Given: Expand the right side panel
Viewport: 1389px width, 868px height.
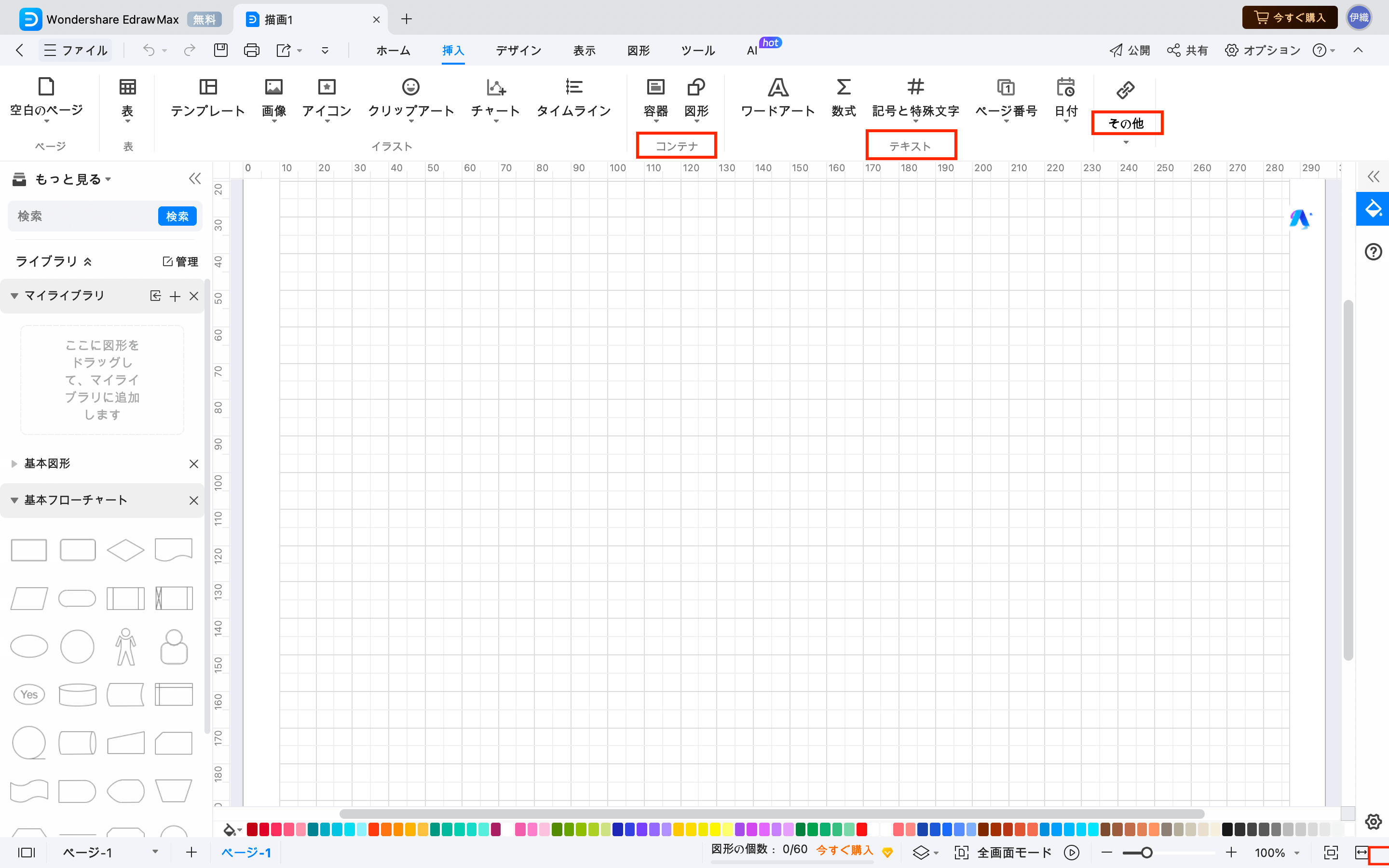Looking at the screenshot, I should tap(1373, 176).
